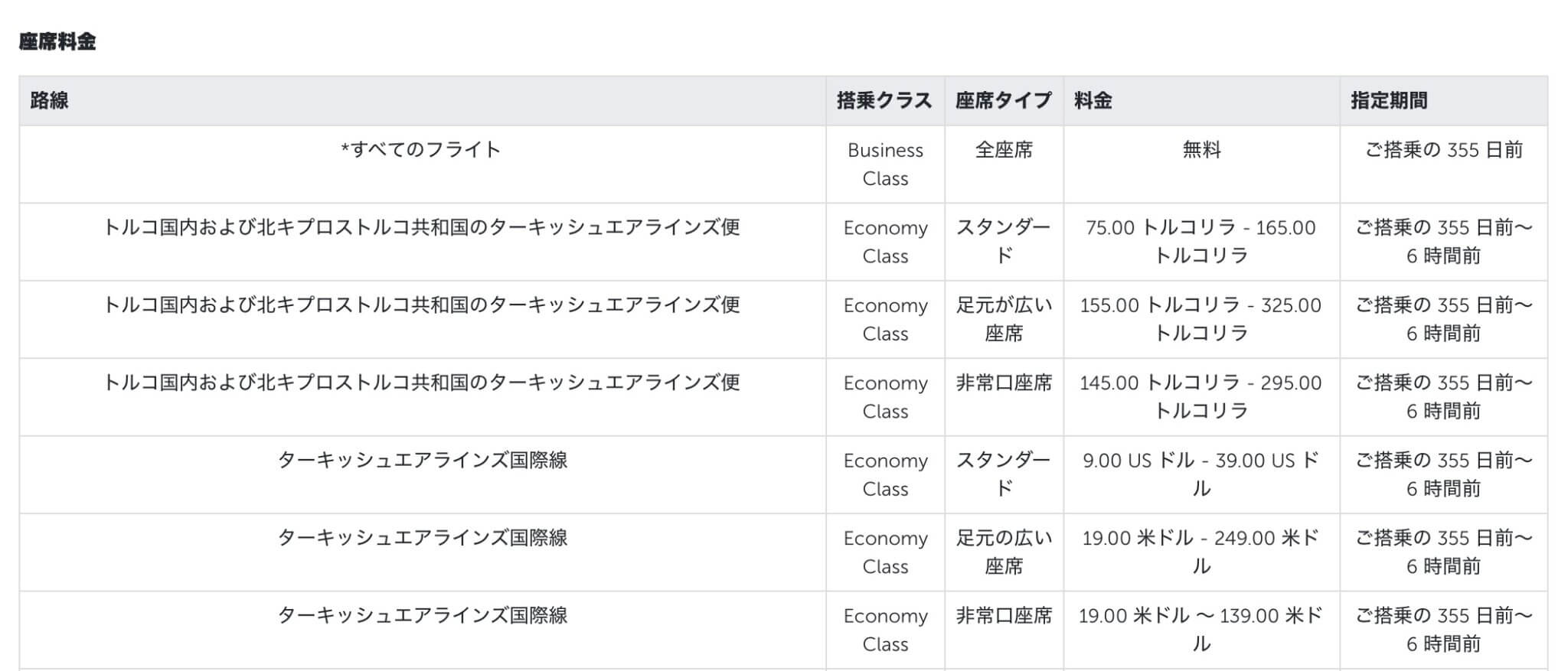Screen dimensions: 1568x671
Task: Select the Business Class cell
Action: coord(885,164)
